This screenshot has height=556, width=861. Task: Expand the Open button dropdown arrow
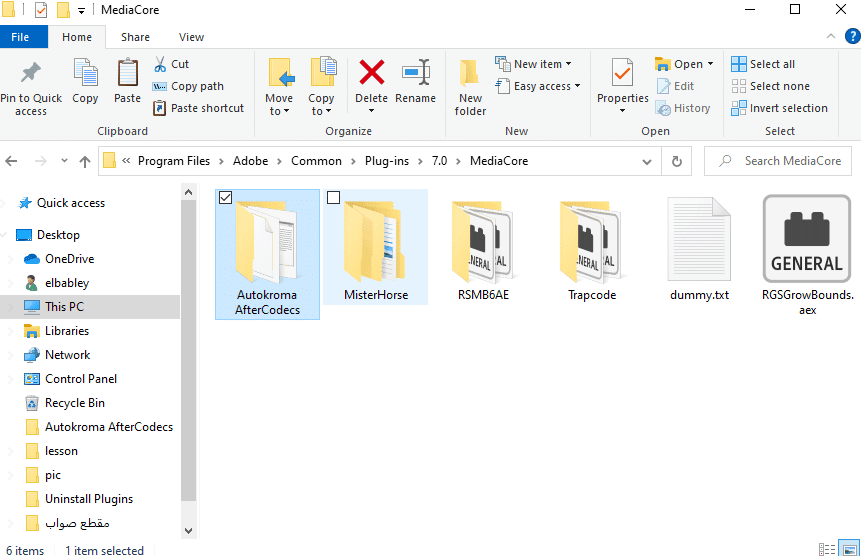[711, 64]
